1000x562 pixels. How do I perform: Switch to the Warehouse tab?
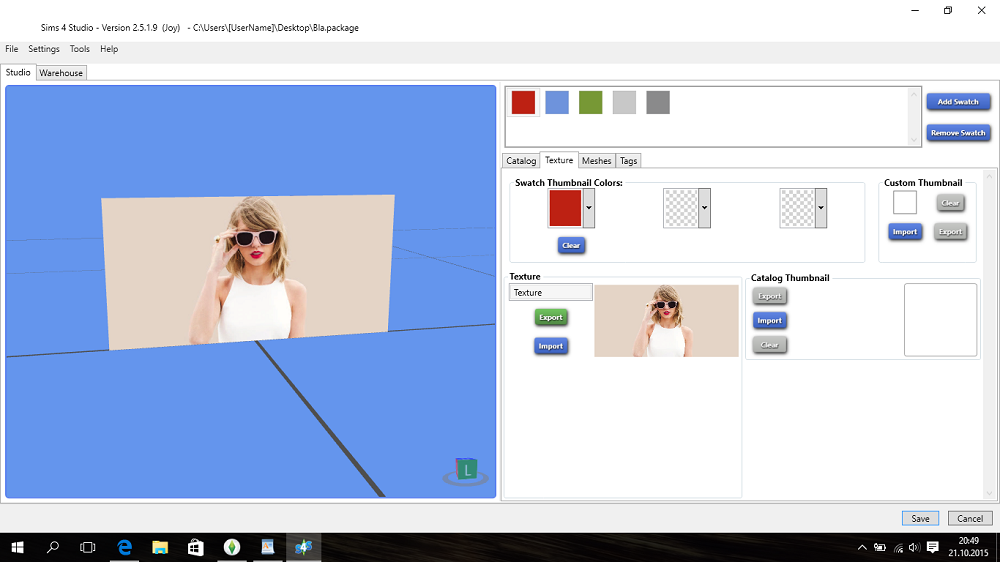pyautogui.click(x=61, y=73)
